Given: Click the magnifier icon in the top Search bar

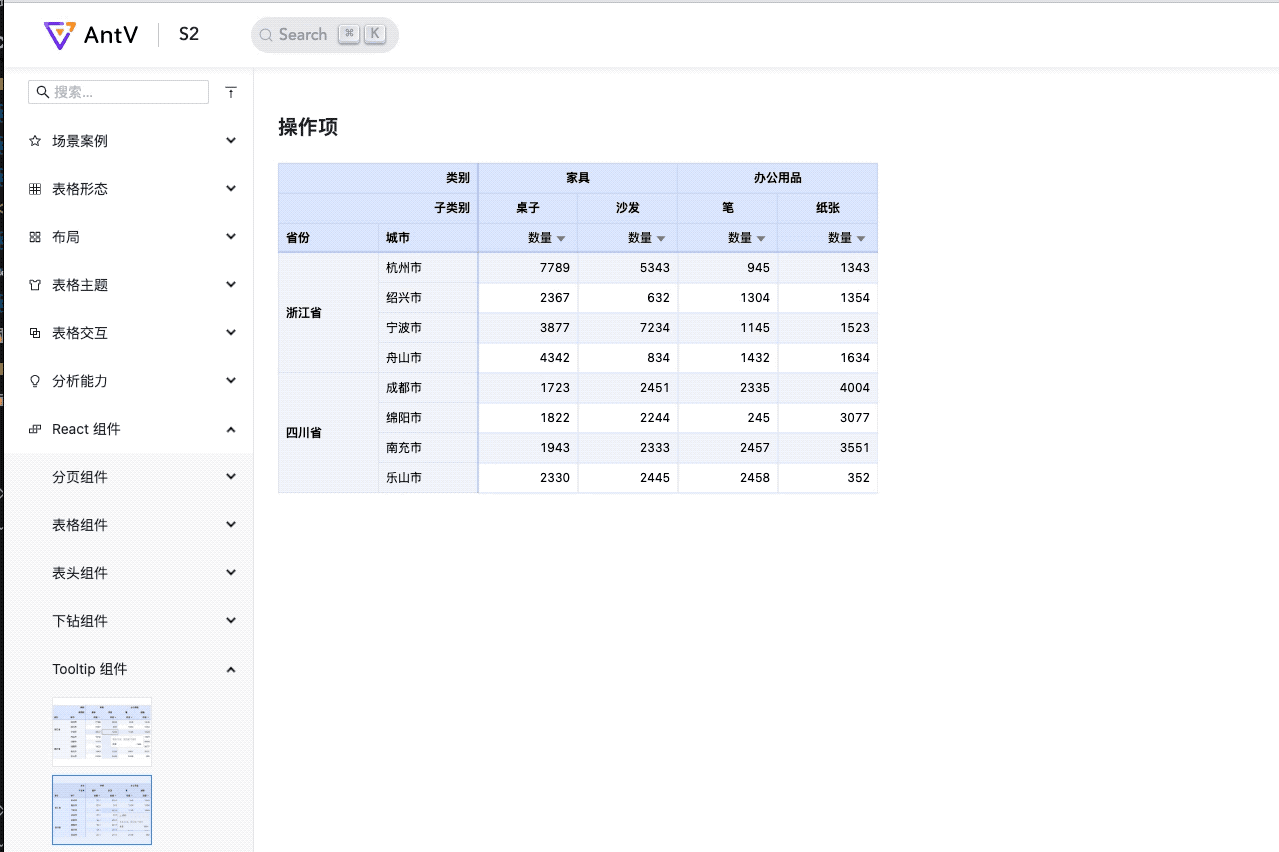Looking at the screenshot, I should tap(266, 34).
